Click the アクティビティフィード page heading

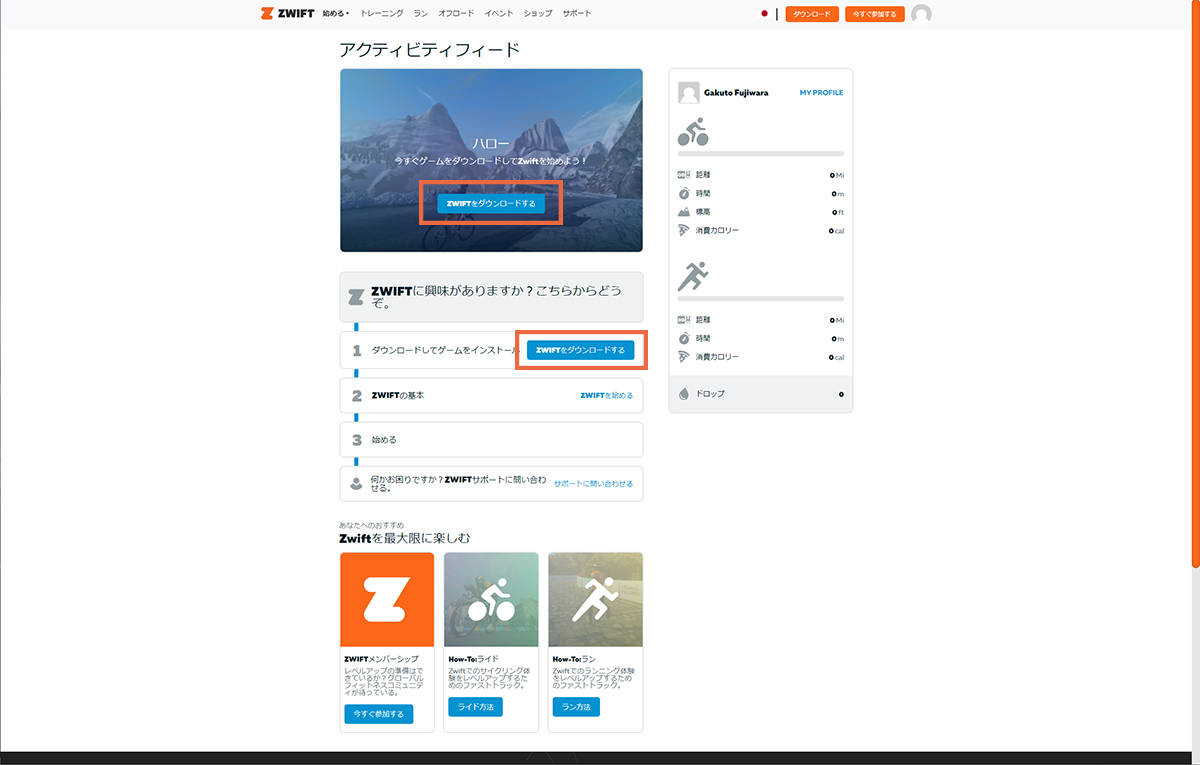pos(430,49)
